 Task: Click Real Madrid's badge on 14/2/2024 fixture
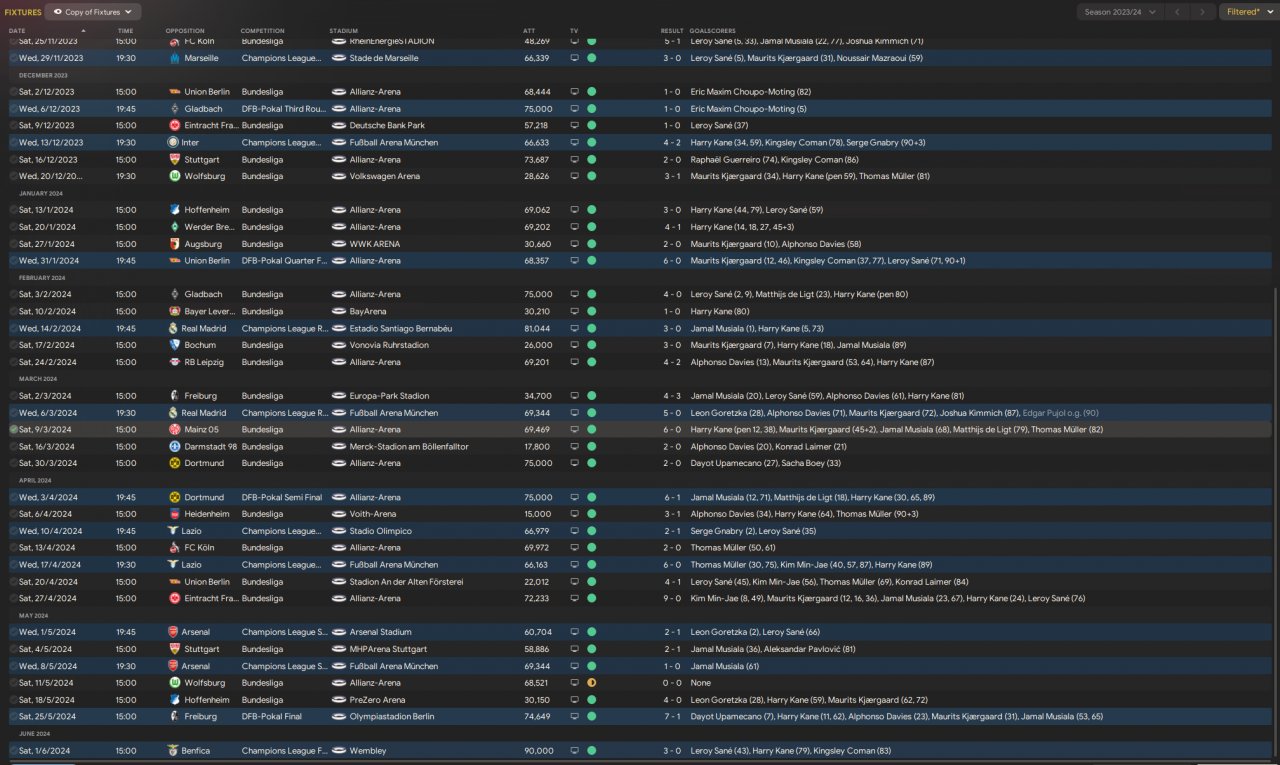tap(174, 328)
